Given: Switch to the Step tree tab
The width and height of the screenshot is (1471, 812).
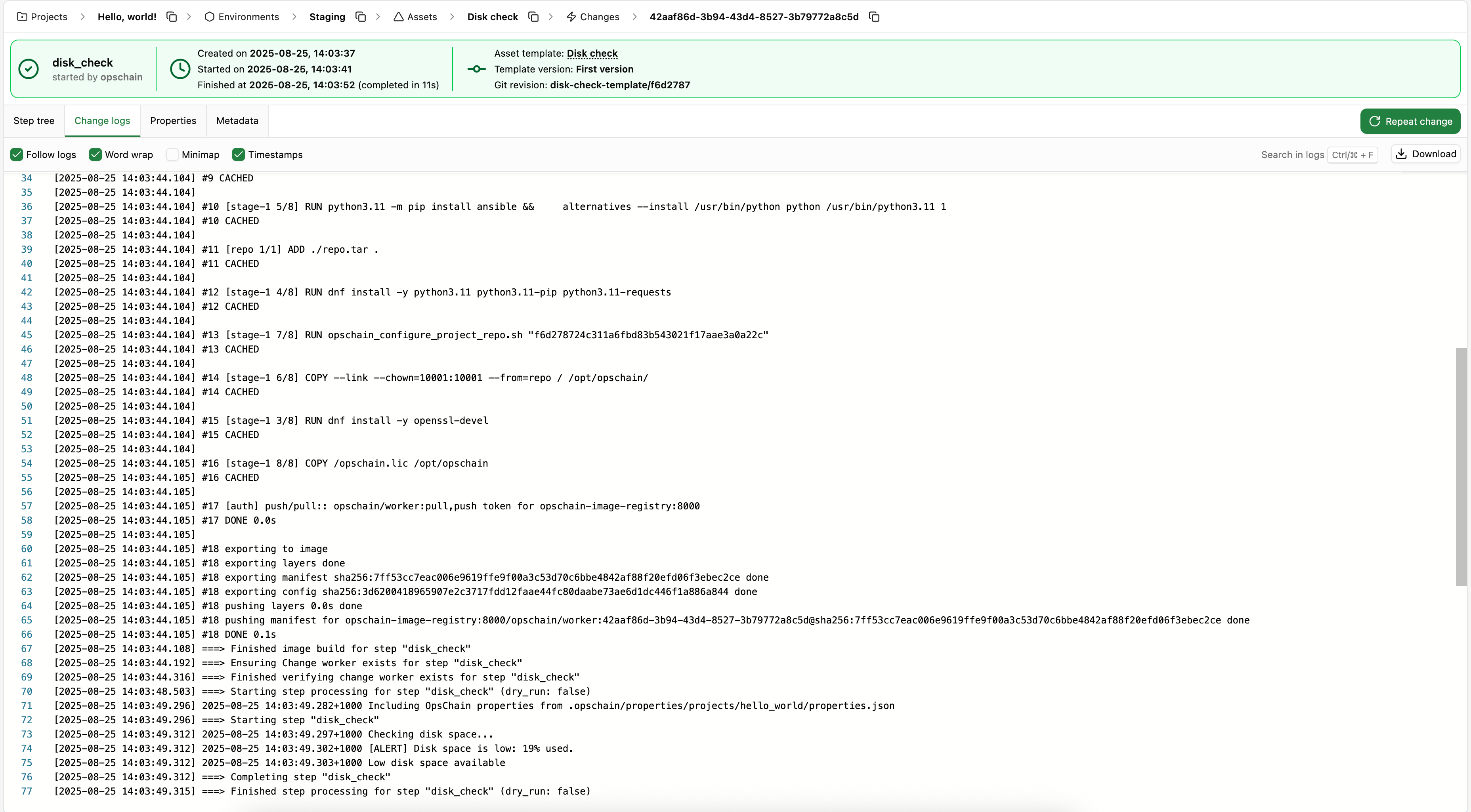Looking at the screenshot, I should point(34,121).
